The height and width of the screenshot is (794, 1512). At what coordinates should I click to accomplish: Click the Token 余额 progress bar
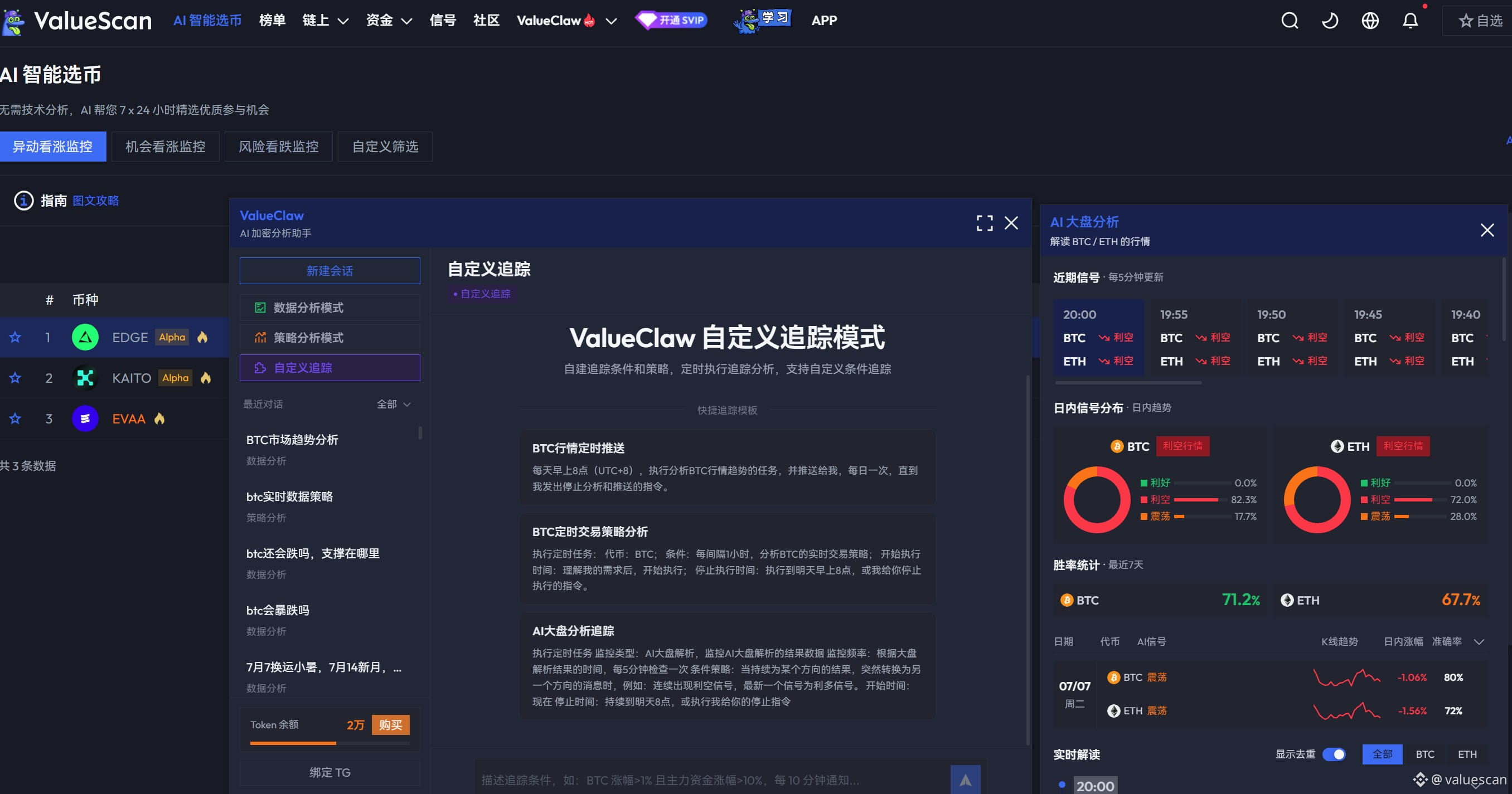point(330,743)
